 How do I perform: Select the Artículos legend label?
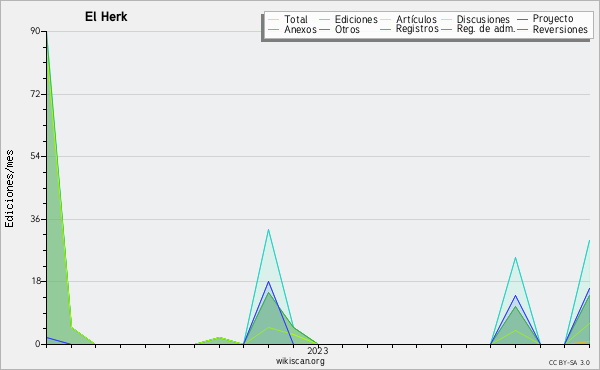pos(416,19)
